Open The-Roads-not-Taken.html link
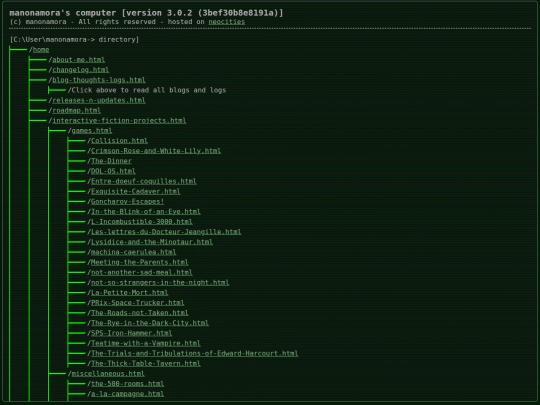 139,313
